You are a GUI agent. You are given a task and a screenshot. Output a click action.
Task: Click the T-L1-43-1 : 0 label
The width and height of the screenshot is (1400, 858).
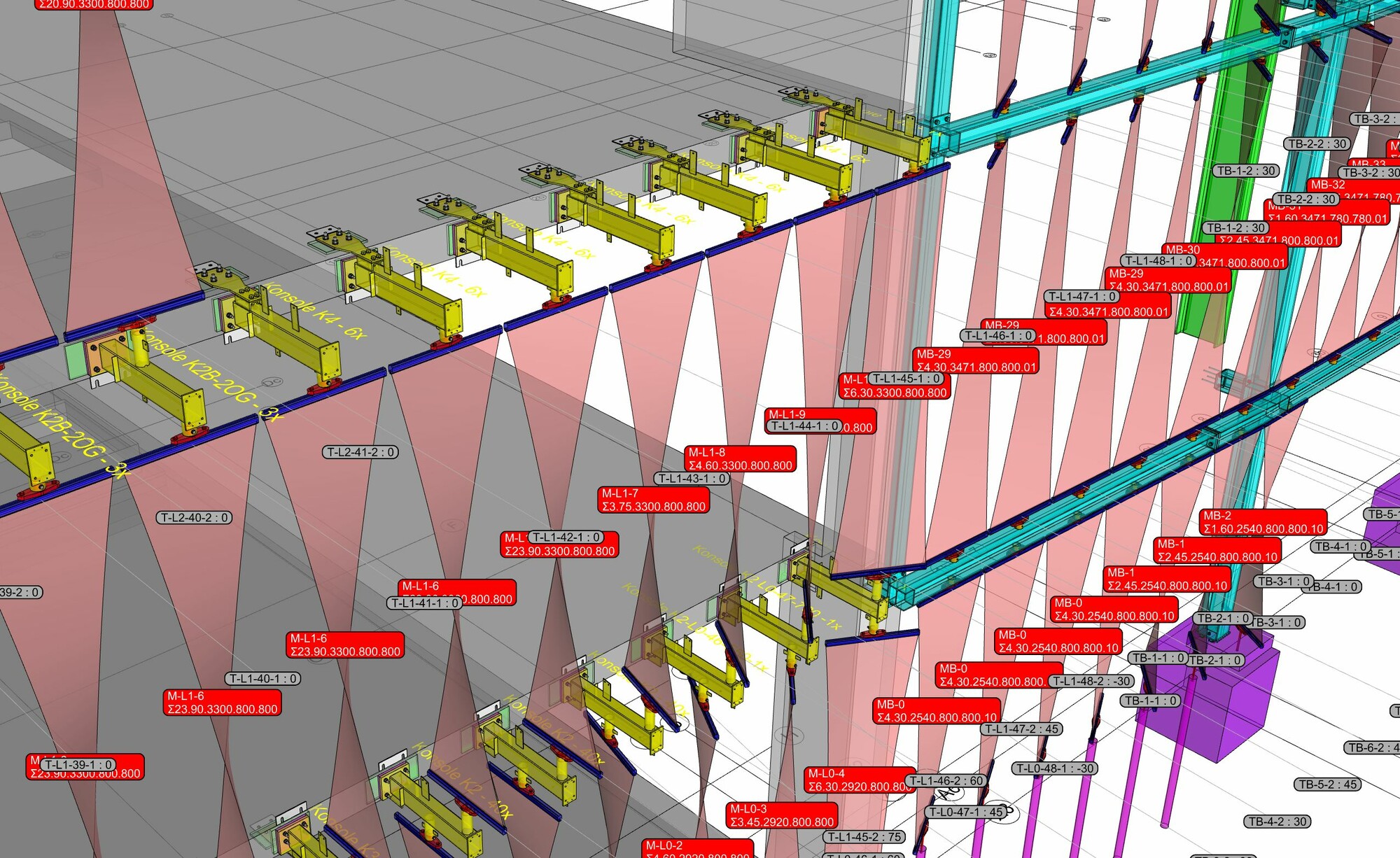point(692,479)
